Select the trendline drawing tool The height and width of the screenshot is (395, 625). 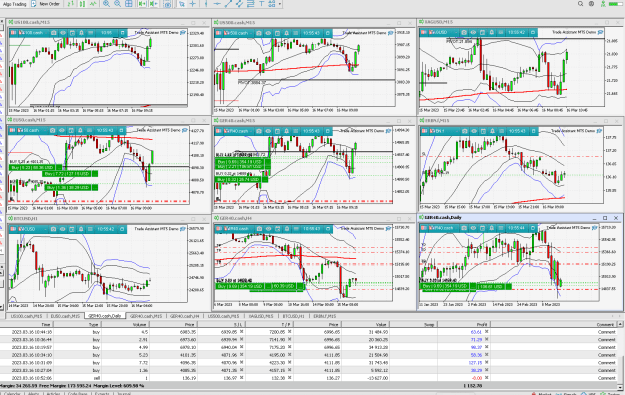[x=228, y=4]
